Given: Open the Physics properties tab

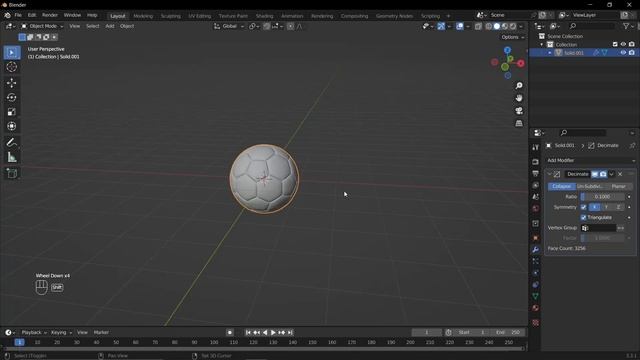Looking at the screenshot, I should (536, 273).
